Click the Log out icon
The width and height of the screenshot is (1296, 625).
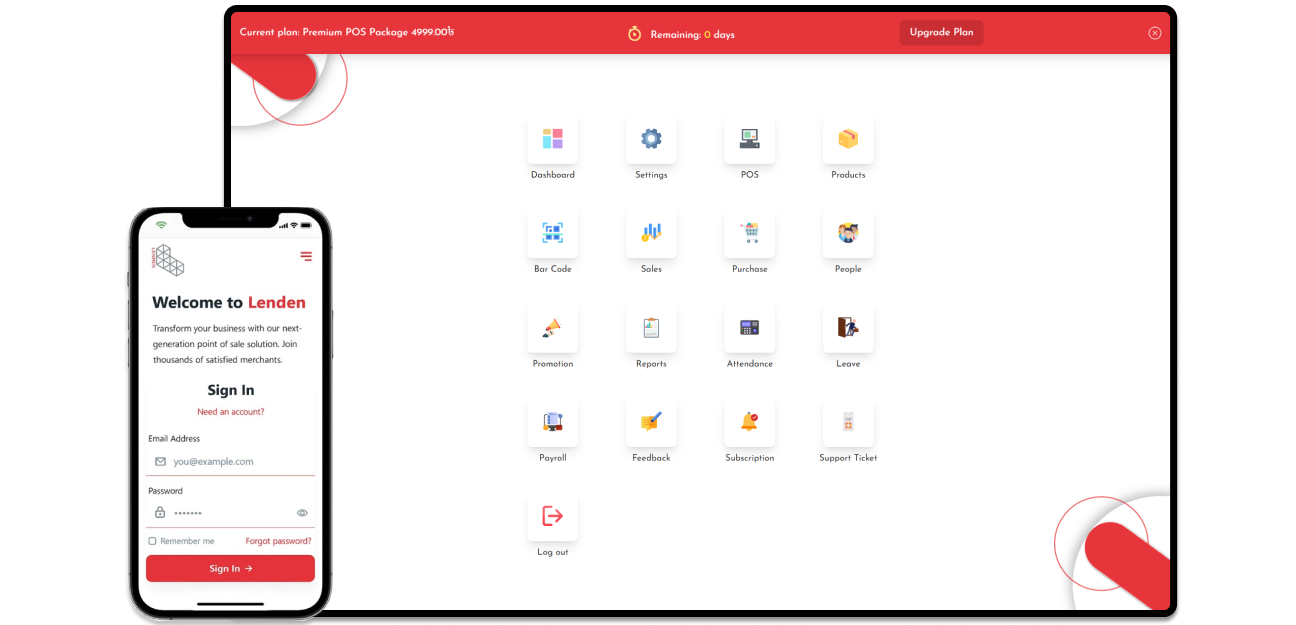tap(552, 516)
